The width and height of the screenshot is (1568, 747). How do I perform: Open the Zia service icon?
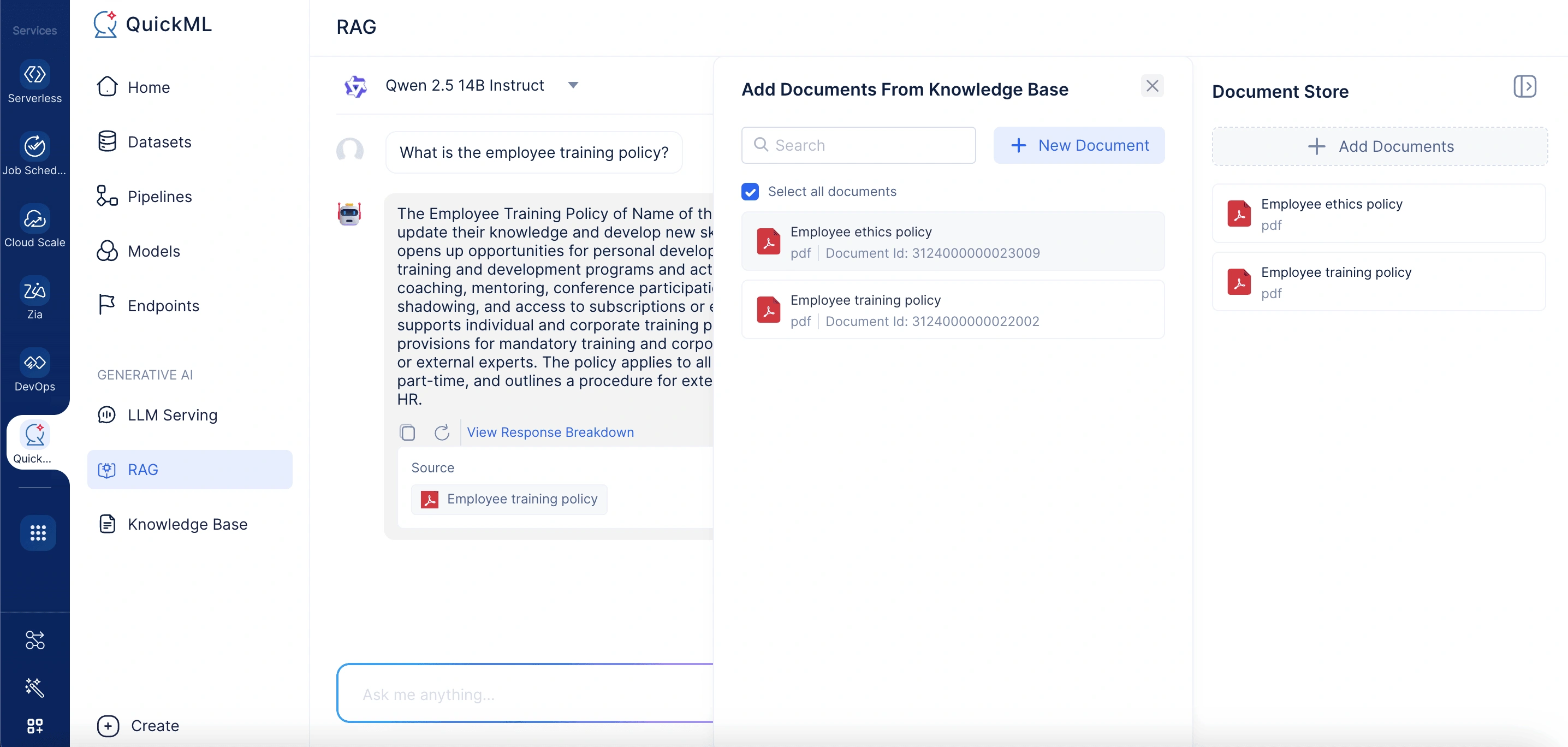(x=35, y=291)
